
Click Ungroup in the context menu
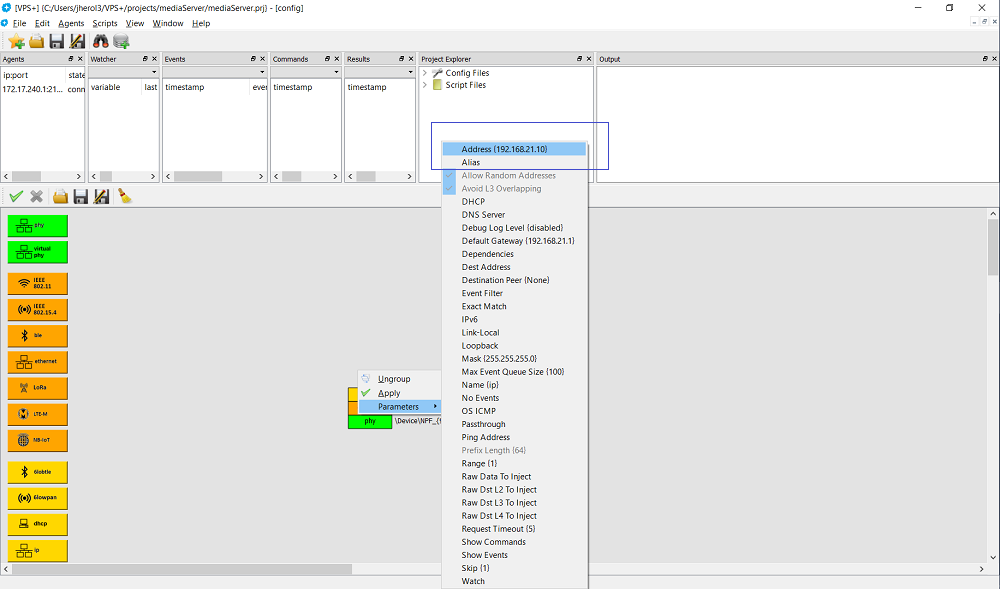(x=394, y=379)
